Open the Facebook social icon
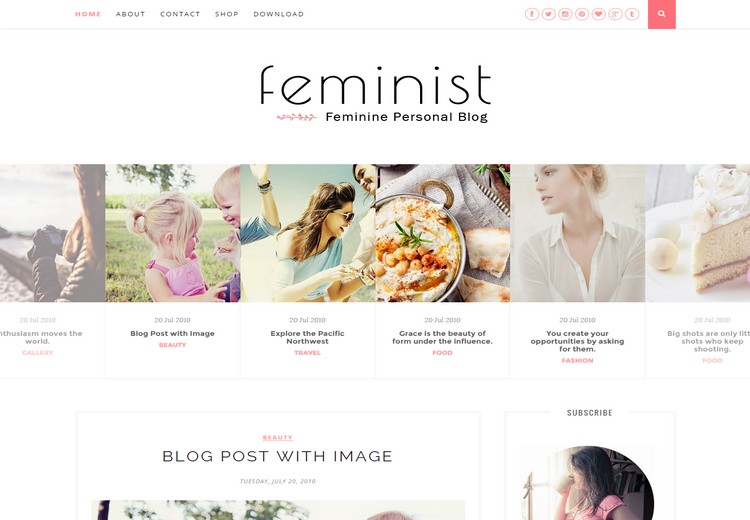The width and height of the screenshot is (750, 520). [x=531, y=14]
